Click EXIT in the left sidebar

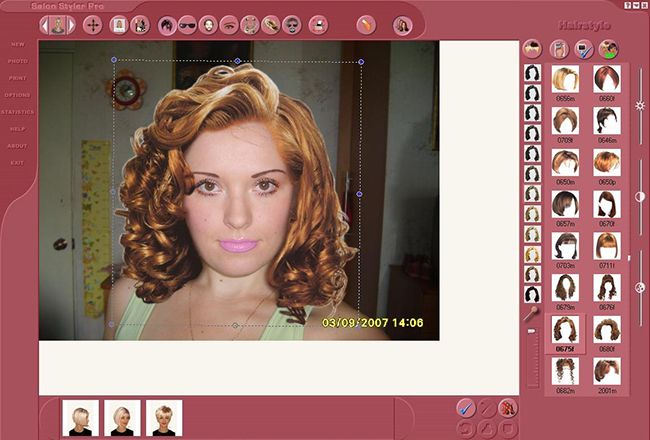click(x=18, y=162)
